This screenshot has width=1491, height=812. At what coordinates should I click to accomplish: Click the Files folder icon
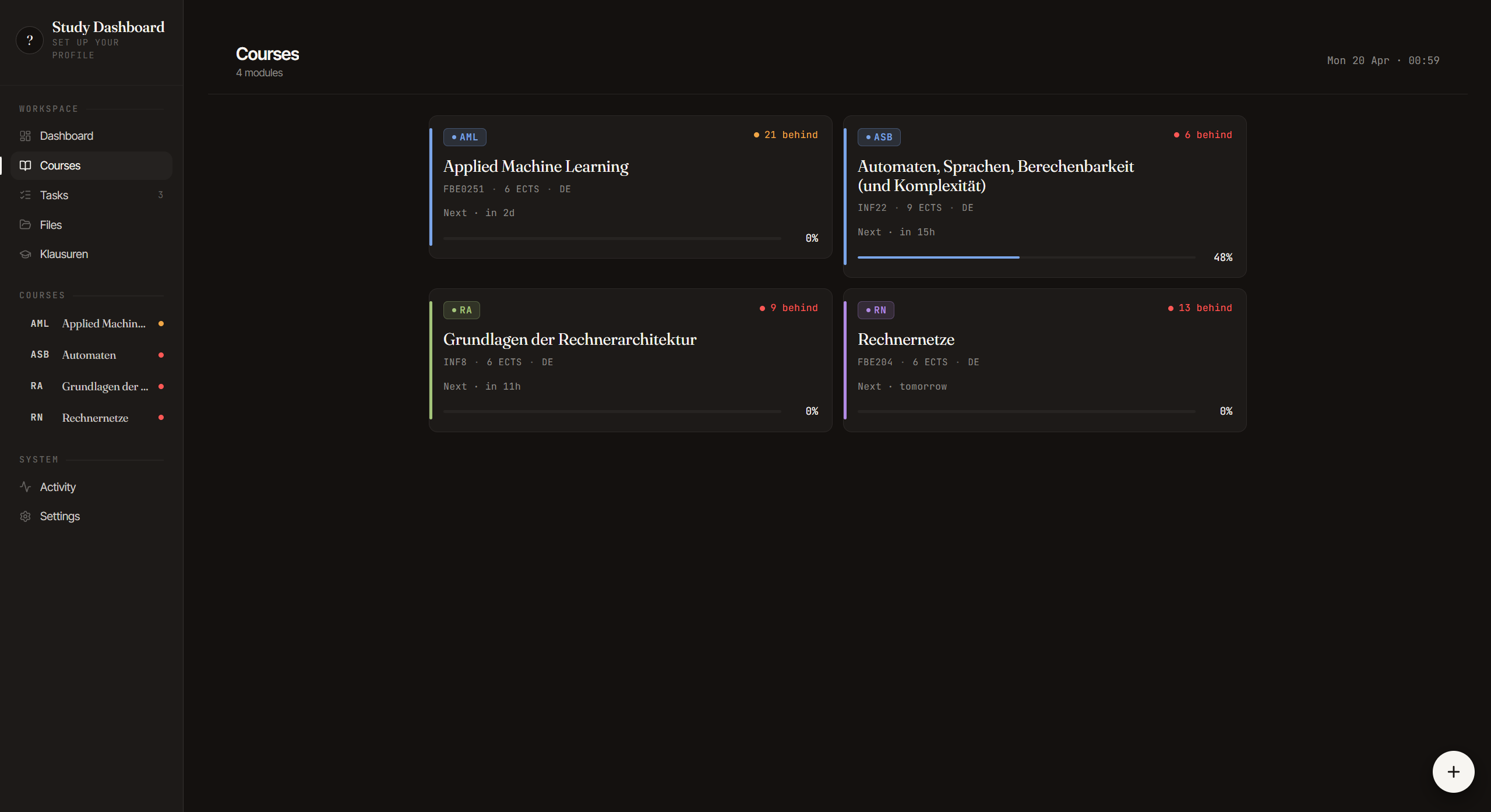point(25,225)
